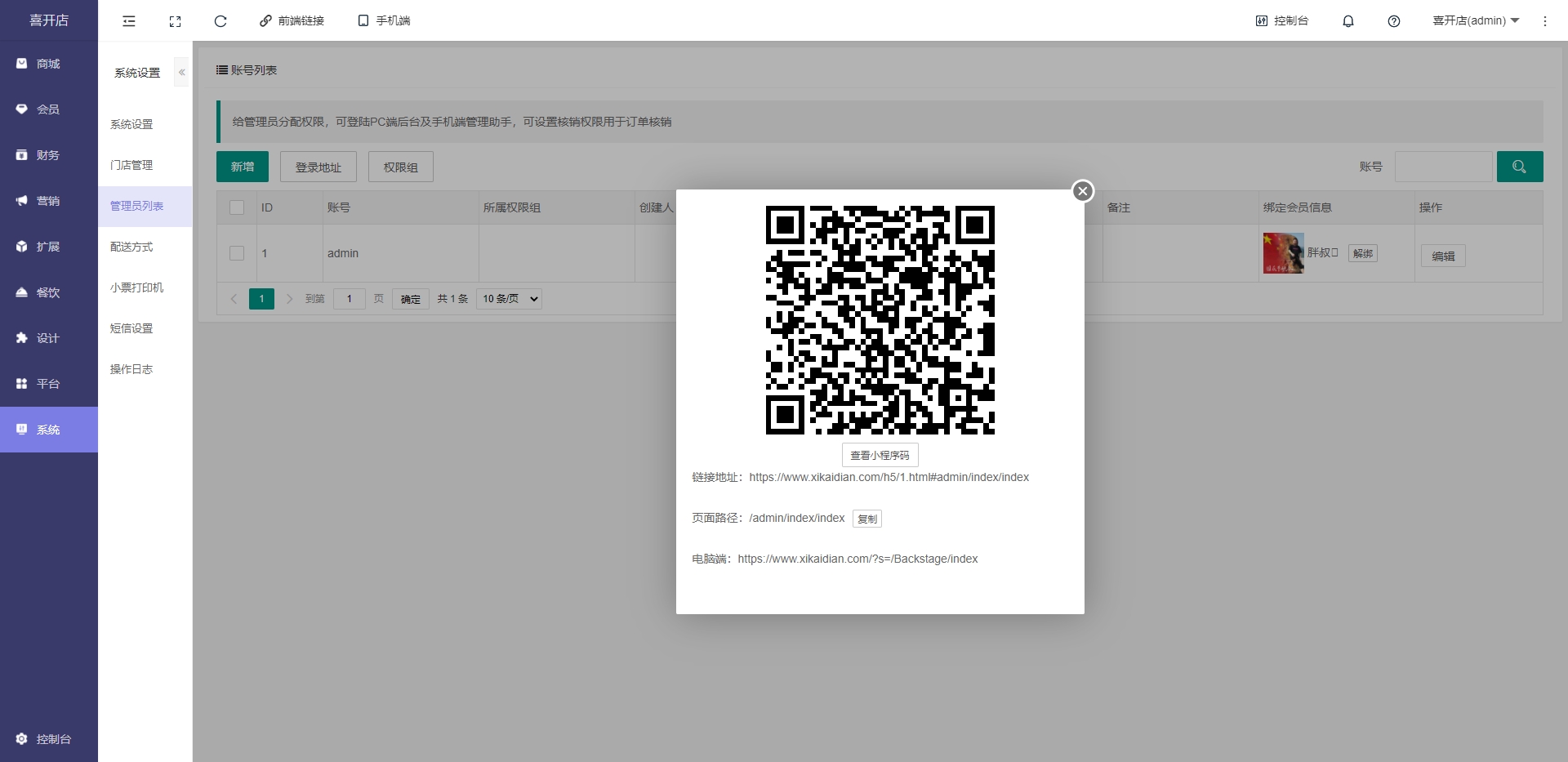Click the previous page arrow

pyautogui.click(x=234, y=299)
